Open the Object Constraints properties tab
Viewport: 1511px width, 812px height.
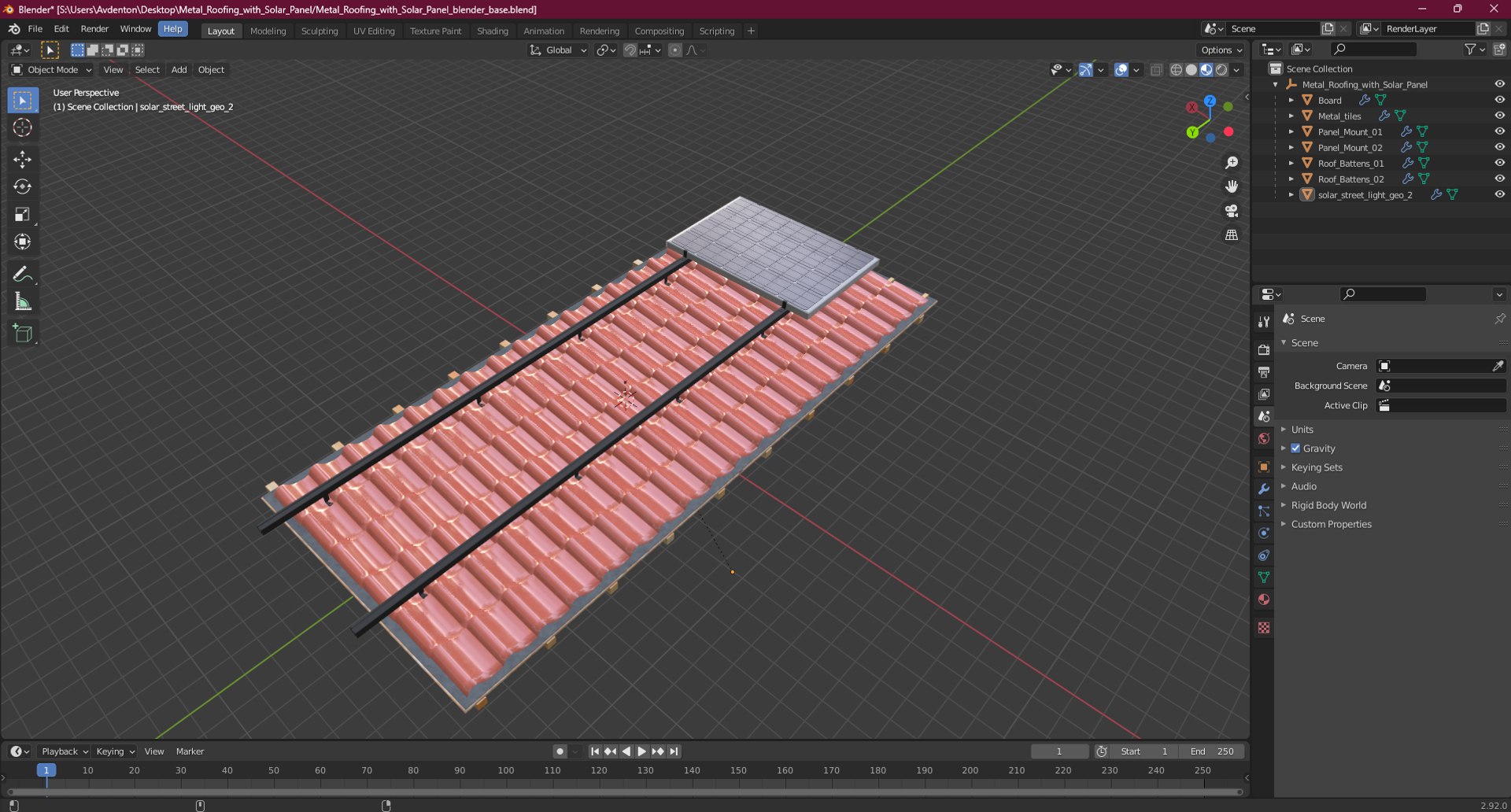[x=1264, y=555]
